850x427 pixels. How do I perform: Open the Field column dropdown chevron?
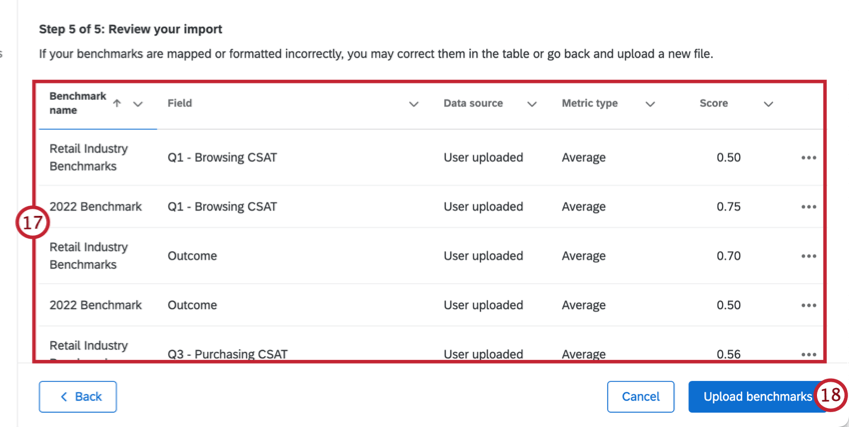(413, 104)
